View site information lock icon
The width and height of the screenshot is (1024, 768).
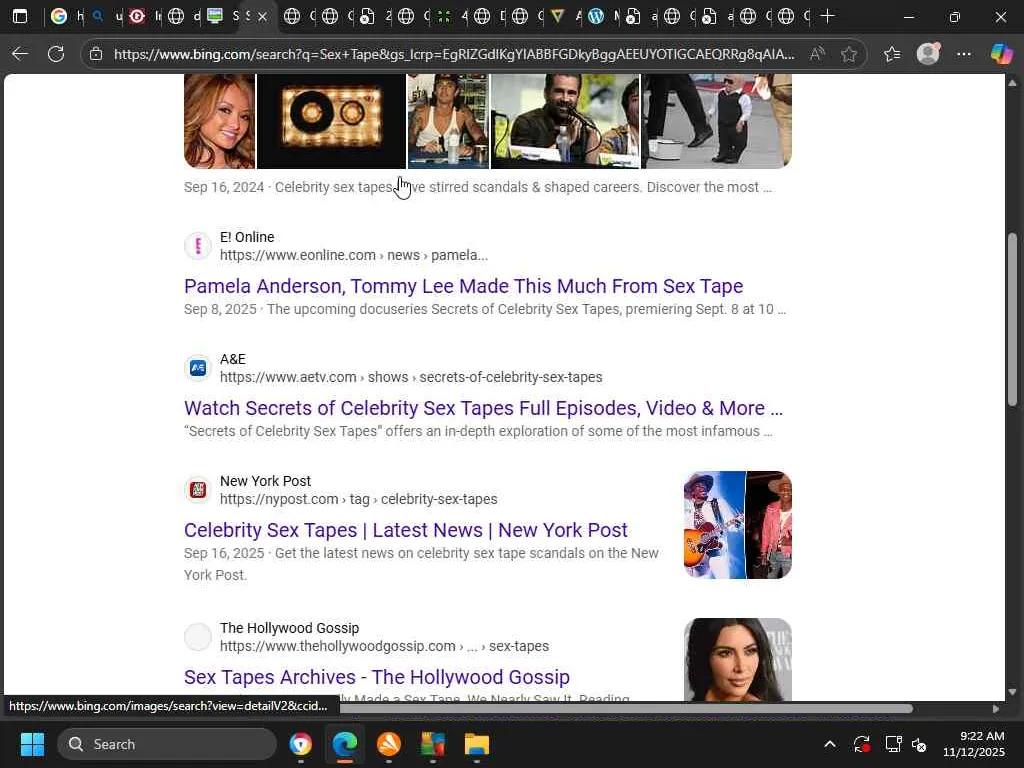pos(96,54)
